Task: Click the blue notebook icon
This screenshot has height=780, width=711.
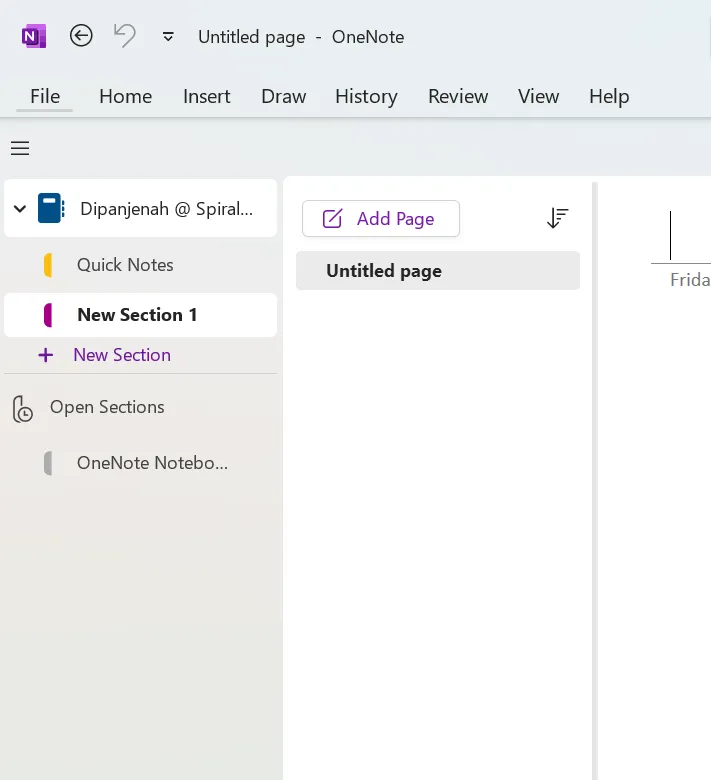Action: [x=51, y=208]
